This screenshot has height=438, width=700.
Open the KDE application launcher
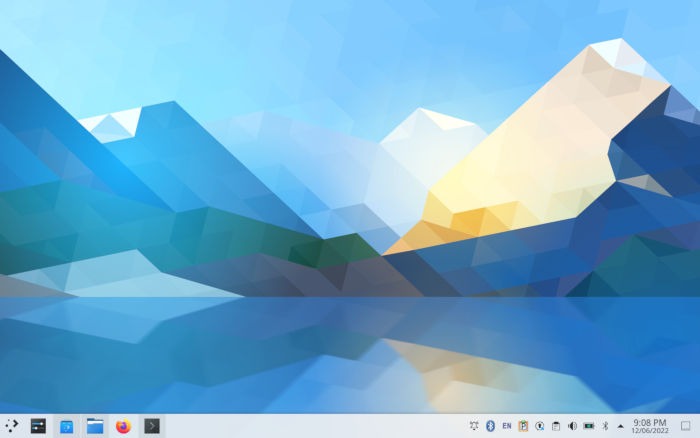[x=11, y=426]
